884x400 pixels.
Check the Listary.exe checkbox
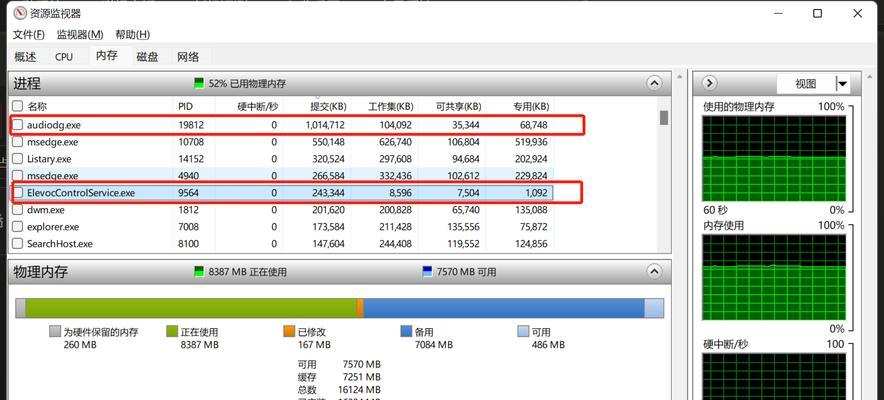(18, 159)
